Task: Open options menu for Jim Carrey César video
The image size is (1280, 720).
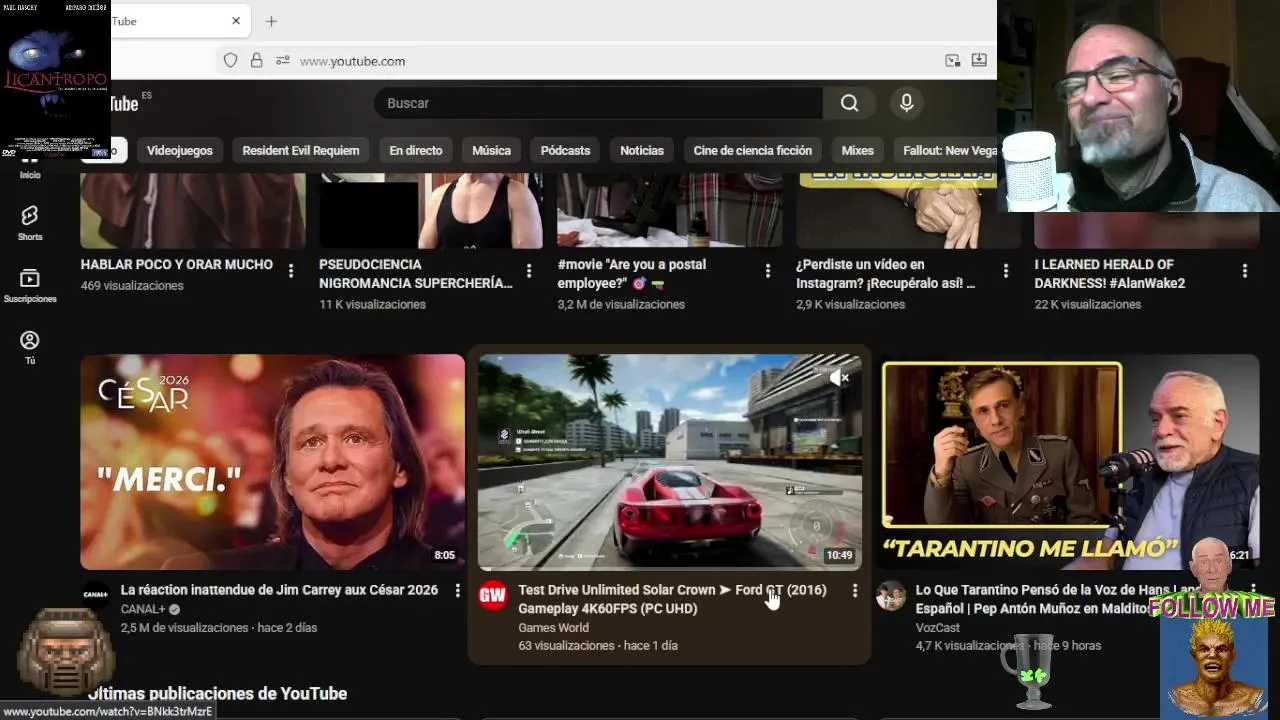Action: click(458, 591)
